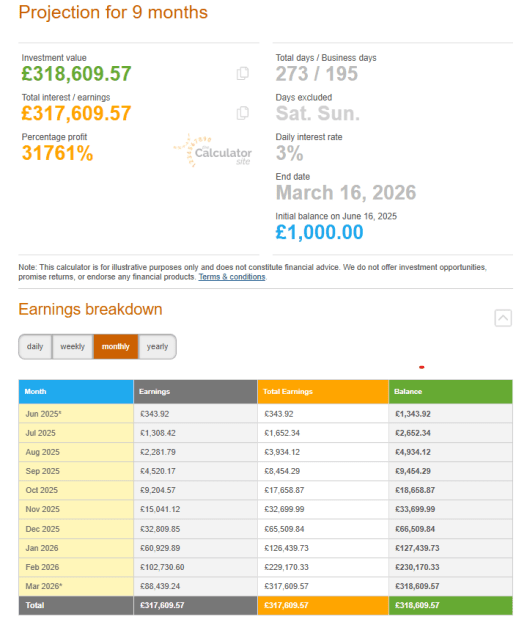Copy the total interest earnings figure
Screen dimensions: 527x625
[x=242, y=113]
